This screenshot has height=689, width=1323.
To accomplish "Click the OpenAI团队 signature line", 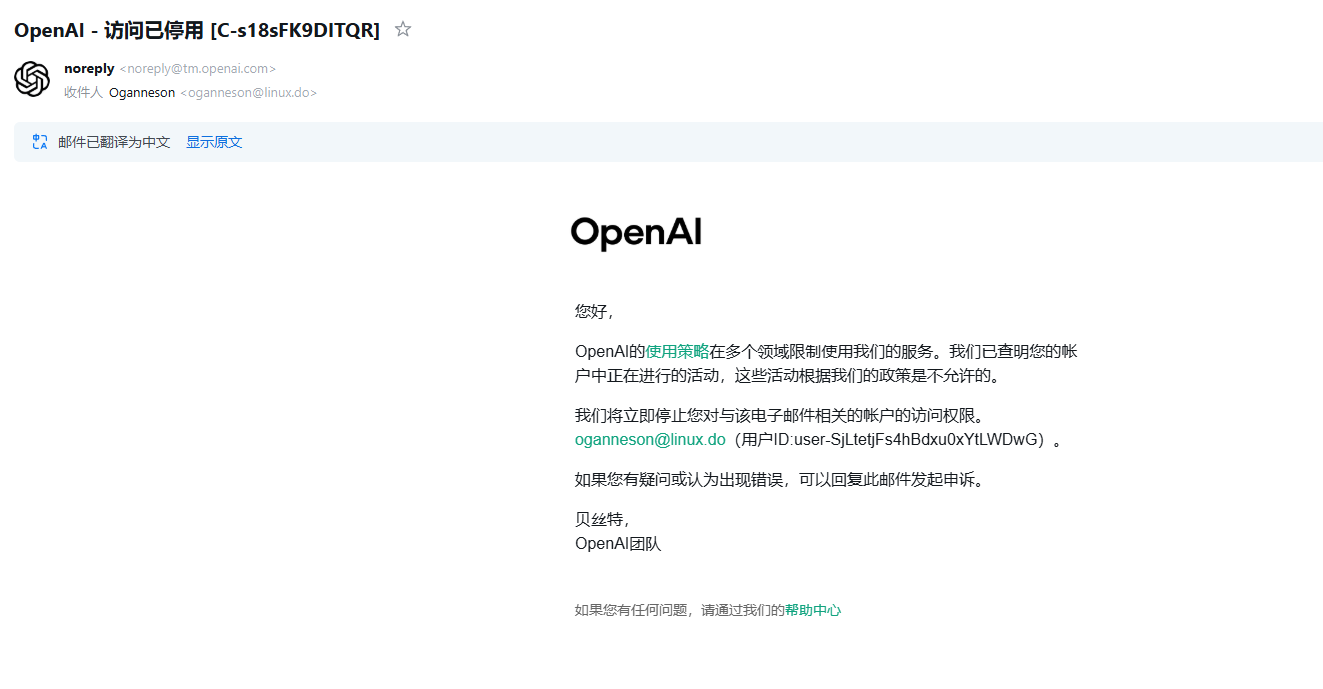I will (618, 544).
